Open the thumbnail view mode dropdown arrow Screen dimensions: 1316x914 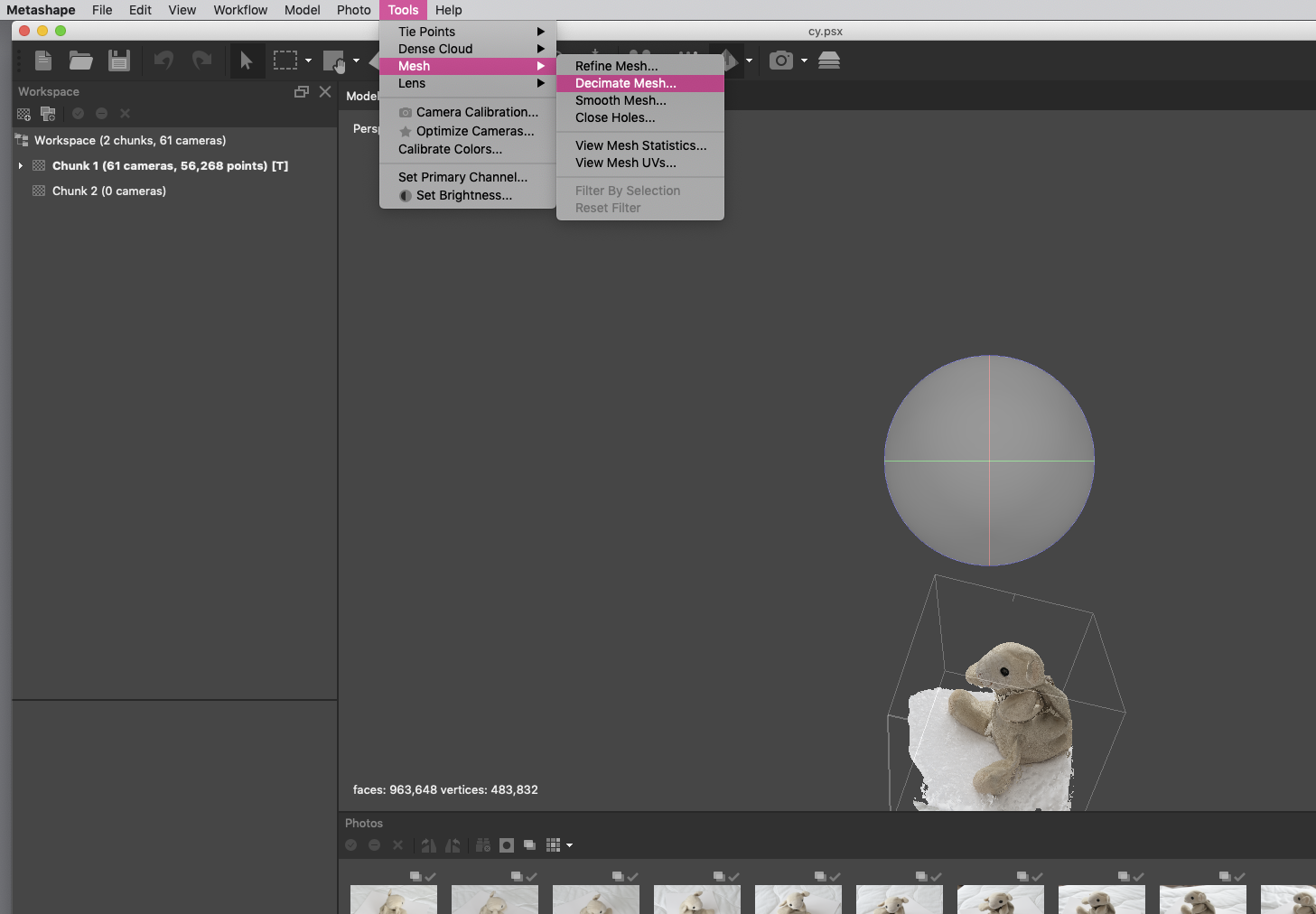coord(570,845)
